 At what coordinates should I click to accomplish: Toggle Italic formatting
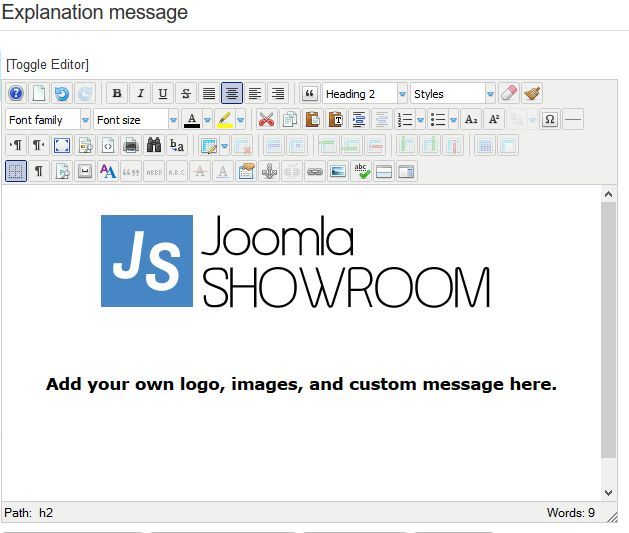(140, 93)
